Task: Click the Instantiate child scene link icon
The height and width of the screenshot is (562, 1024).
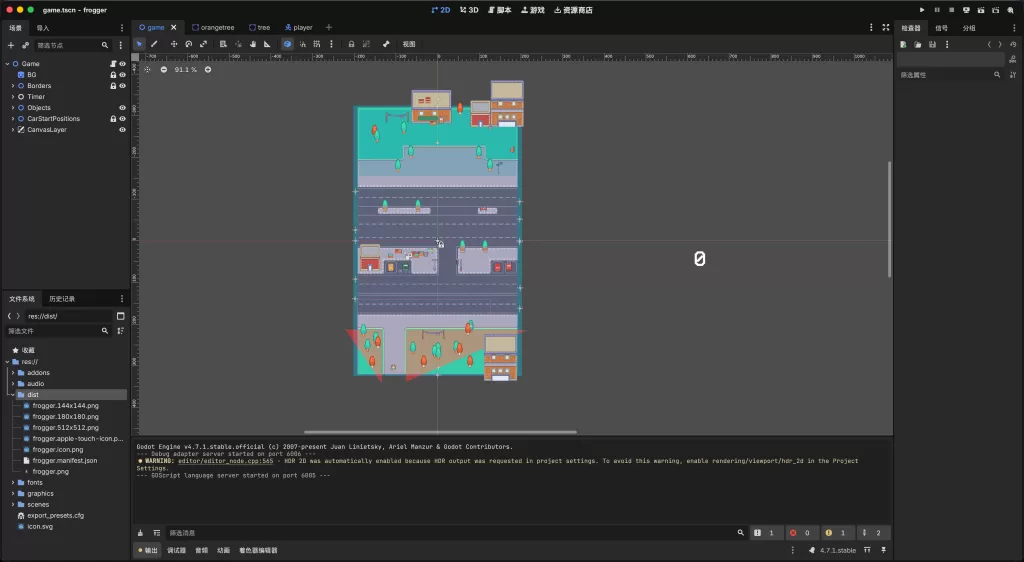Action: pos(25,45)
